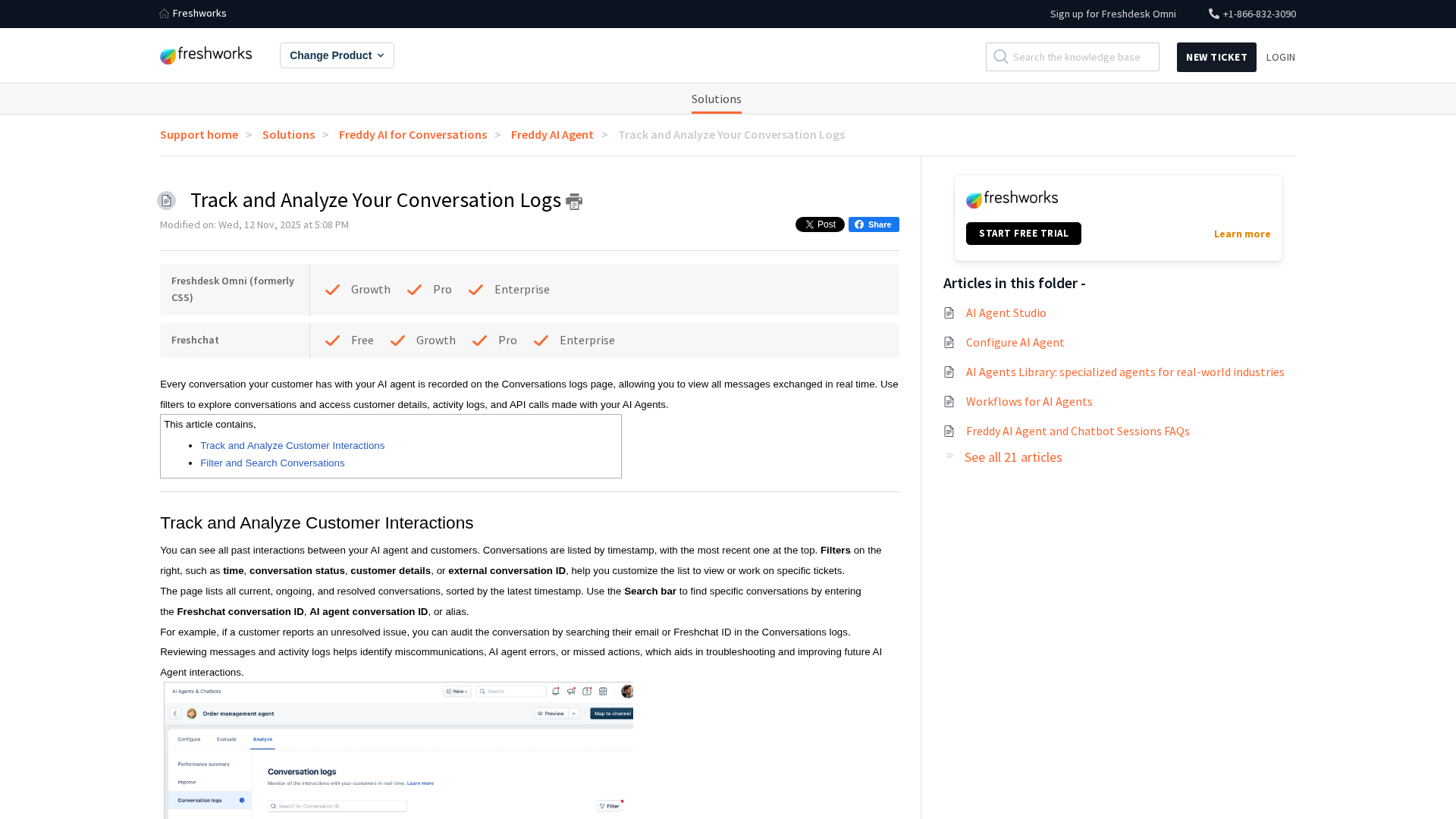Click the home icon beside Freshworks
Image resolution: width=1456 pixels, height=819 pixels.
coord(165,14)
